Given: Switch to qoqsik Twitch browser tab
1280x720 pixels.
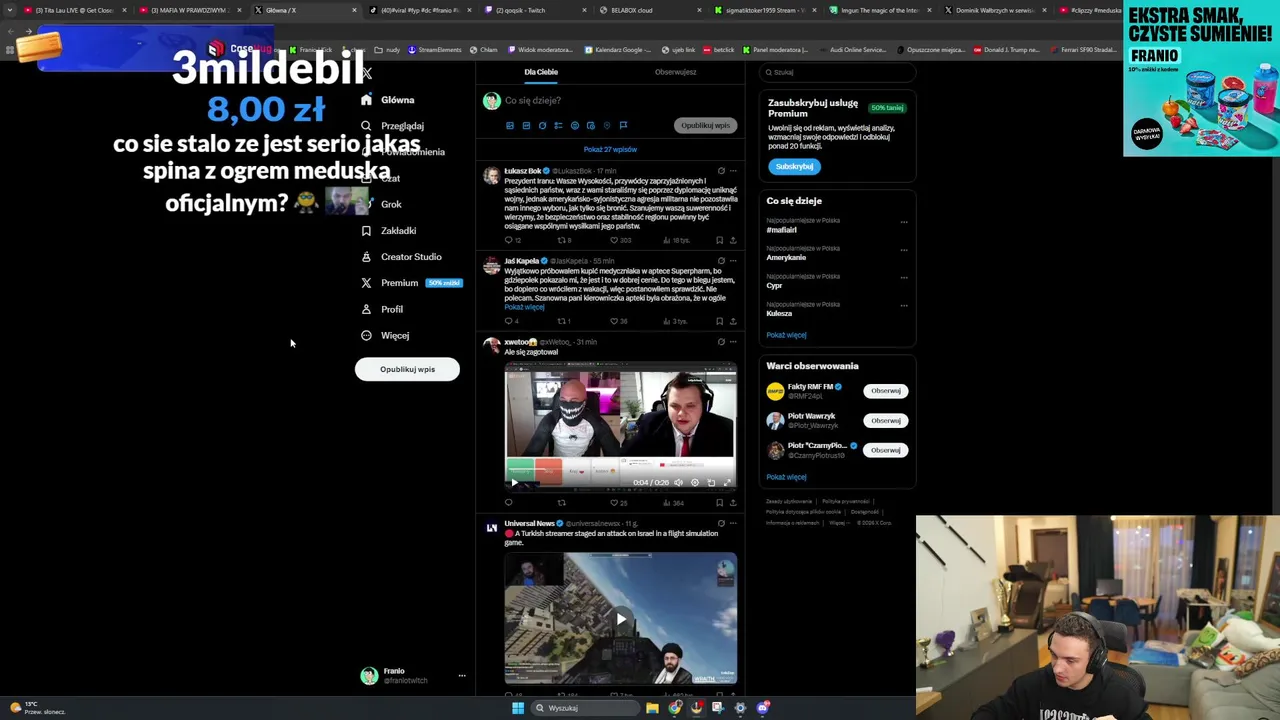Looking at the screenshot, I should tap(526, 10).
